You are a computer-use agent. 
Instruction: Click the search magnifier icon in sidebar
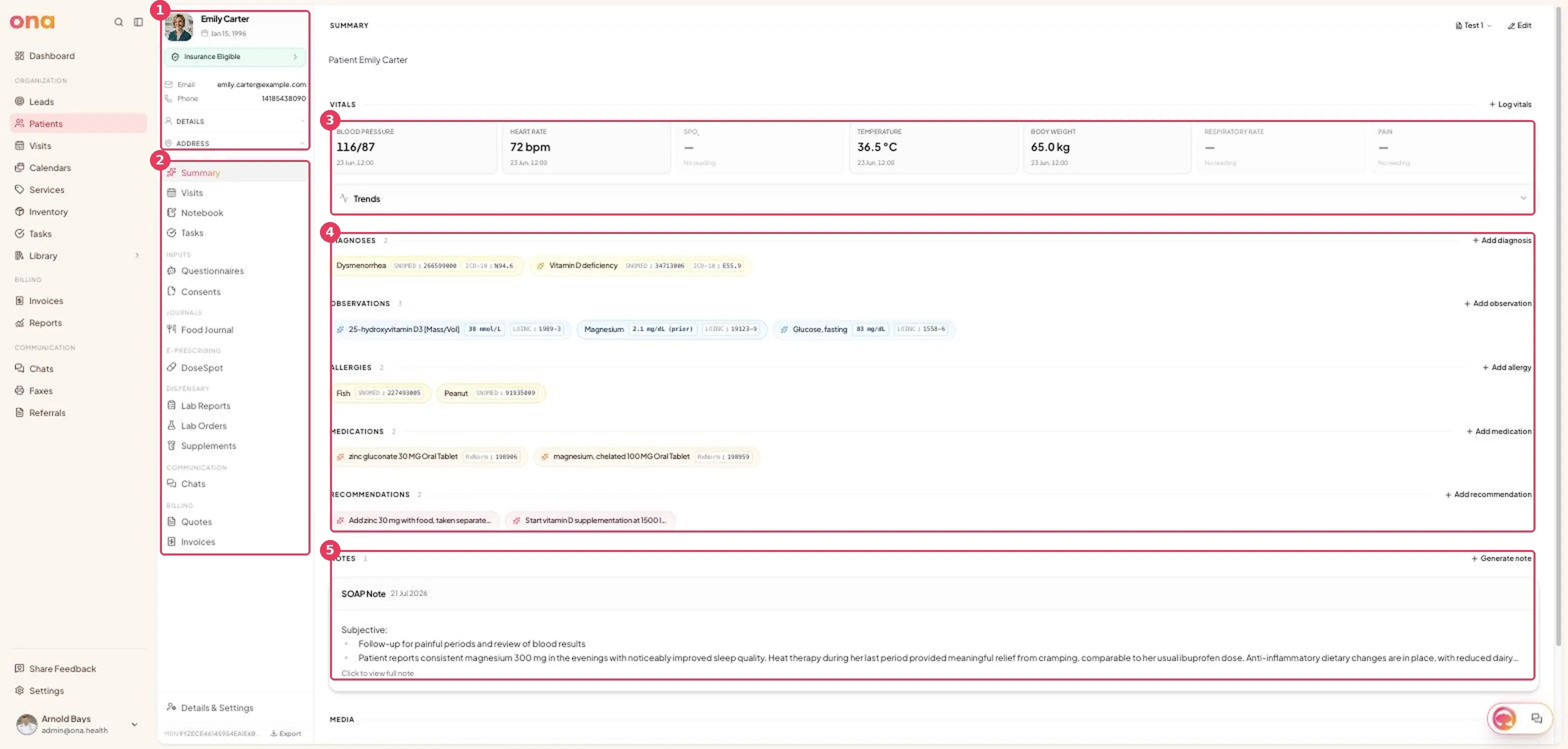point(118,22)
